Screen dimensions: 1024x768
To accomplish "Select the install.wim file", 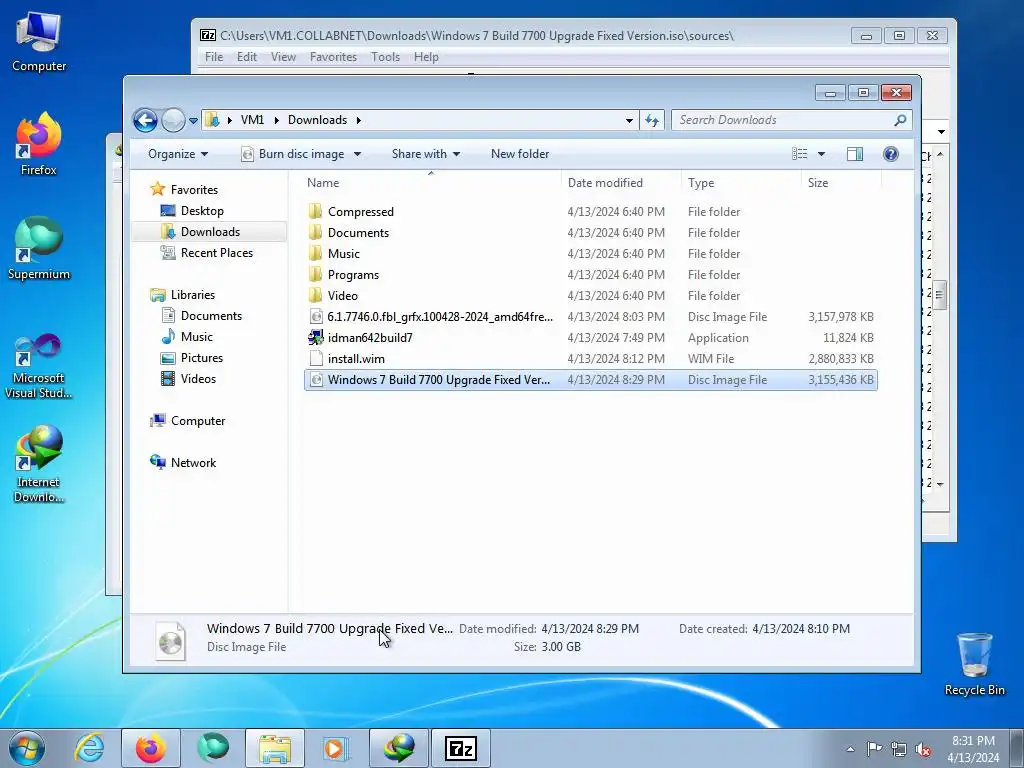I will [x=590, y=359].
